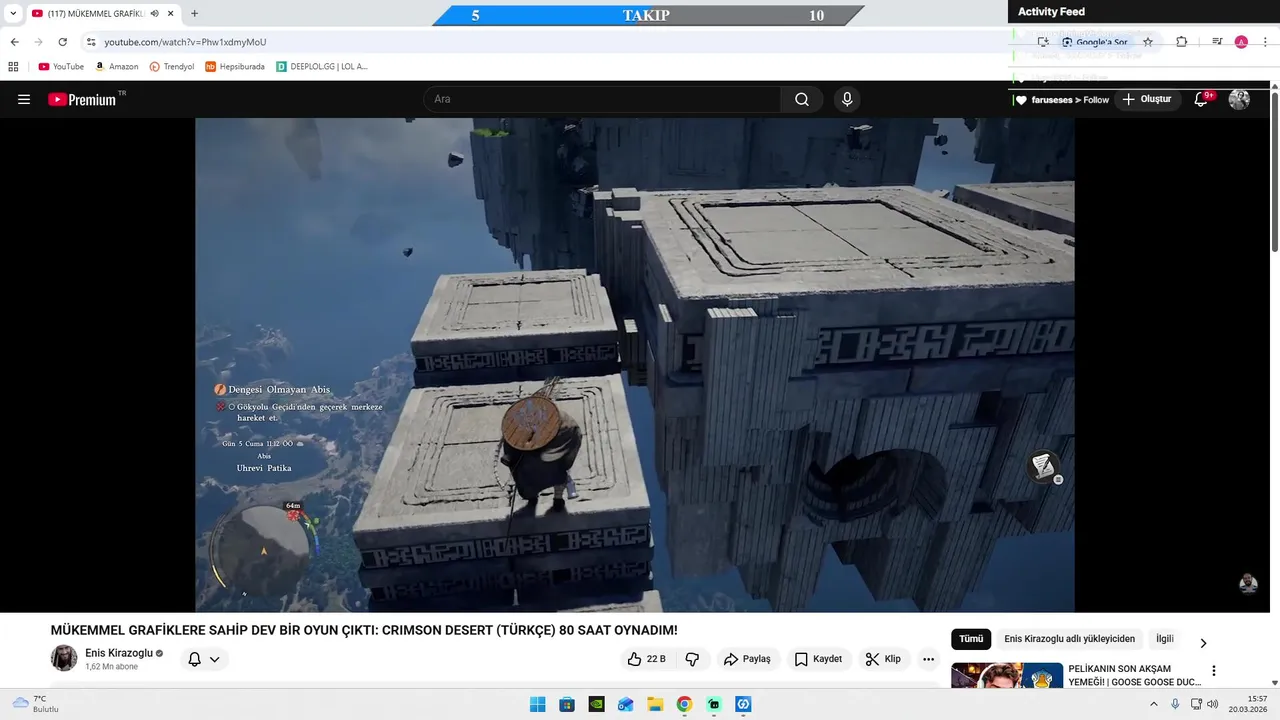This screenshot has height=720, width=1280.
Task: Open Chrome media controls icon
Action: point(1217,42)
